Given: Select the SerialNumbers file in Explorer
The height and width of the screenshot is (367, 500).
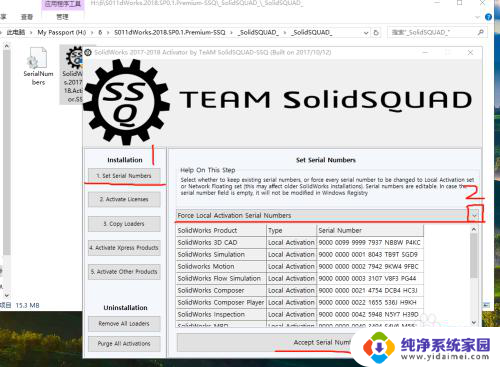Looking at the screenshot, I should tap(38, 67).
